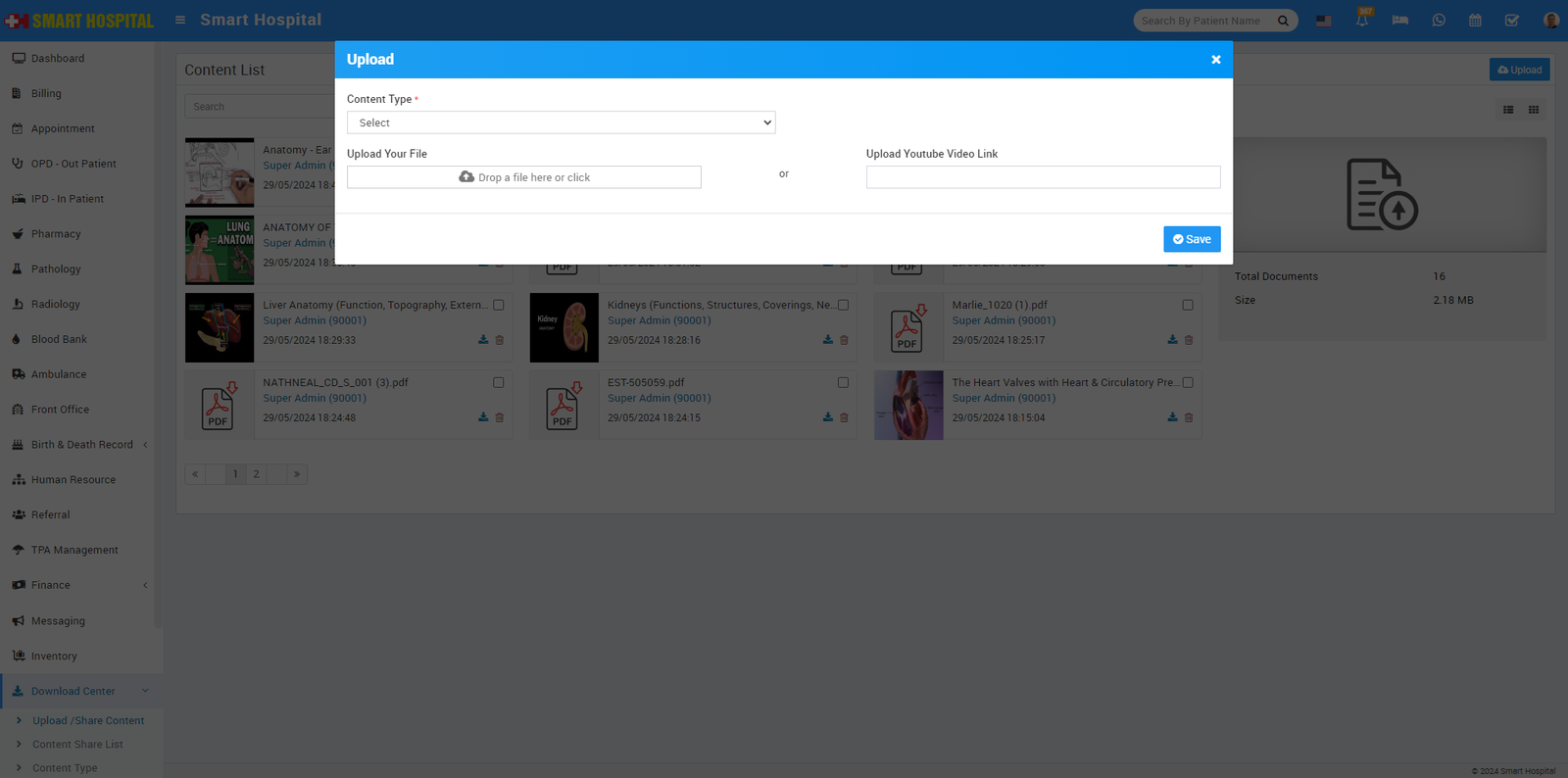The height and width of the screenshot is (778, 1568).
Task: Click the YouTube video link field
Action: click(x=1043, y=177)
